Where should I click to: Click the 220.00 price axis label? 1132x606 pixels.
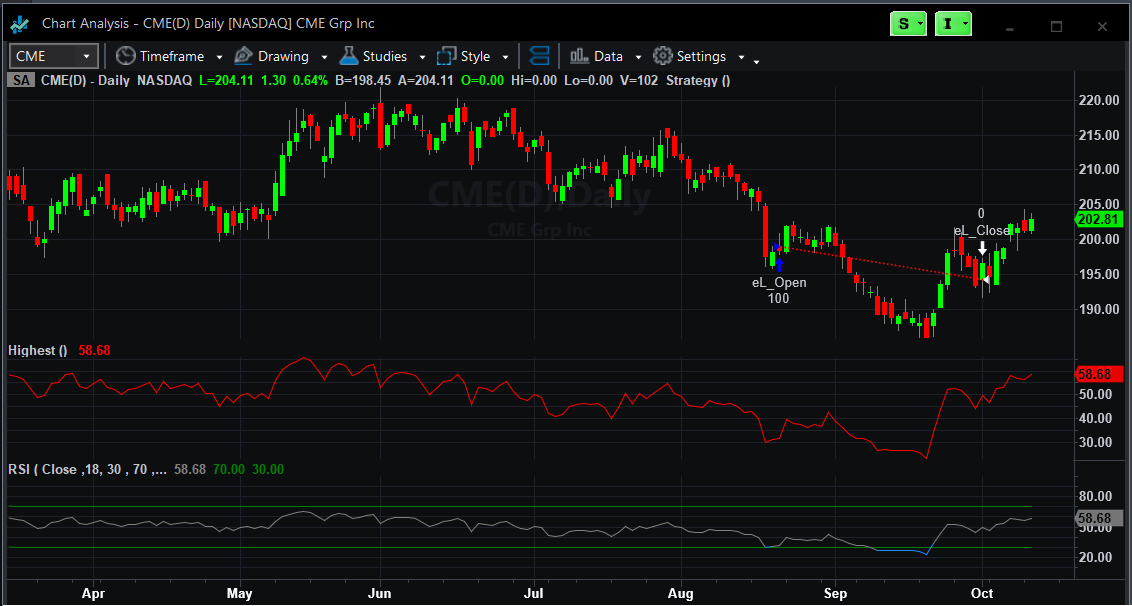click(1101, 100)
